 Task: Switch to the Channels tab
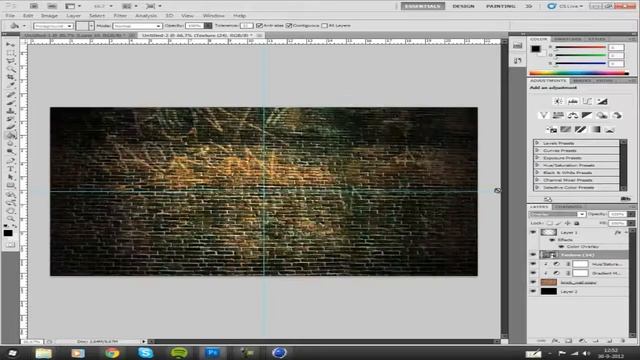tap(569, 207)
